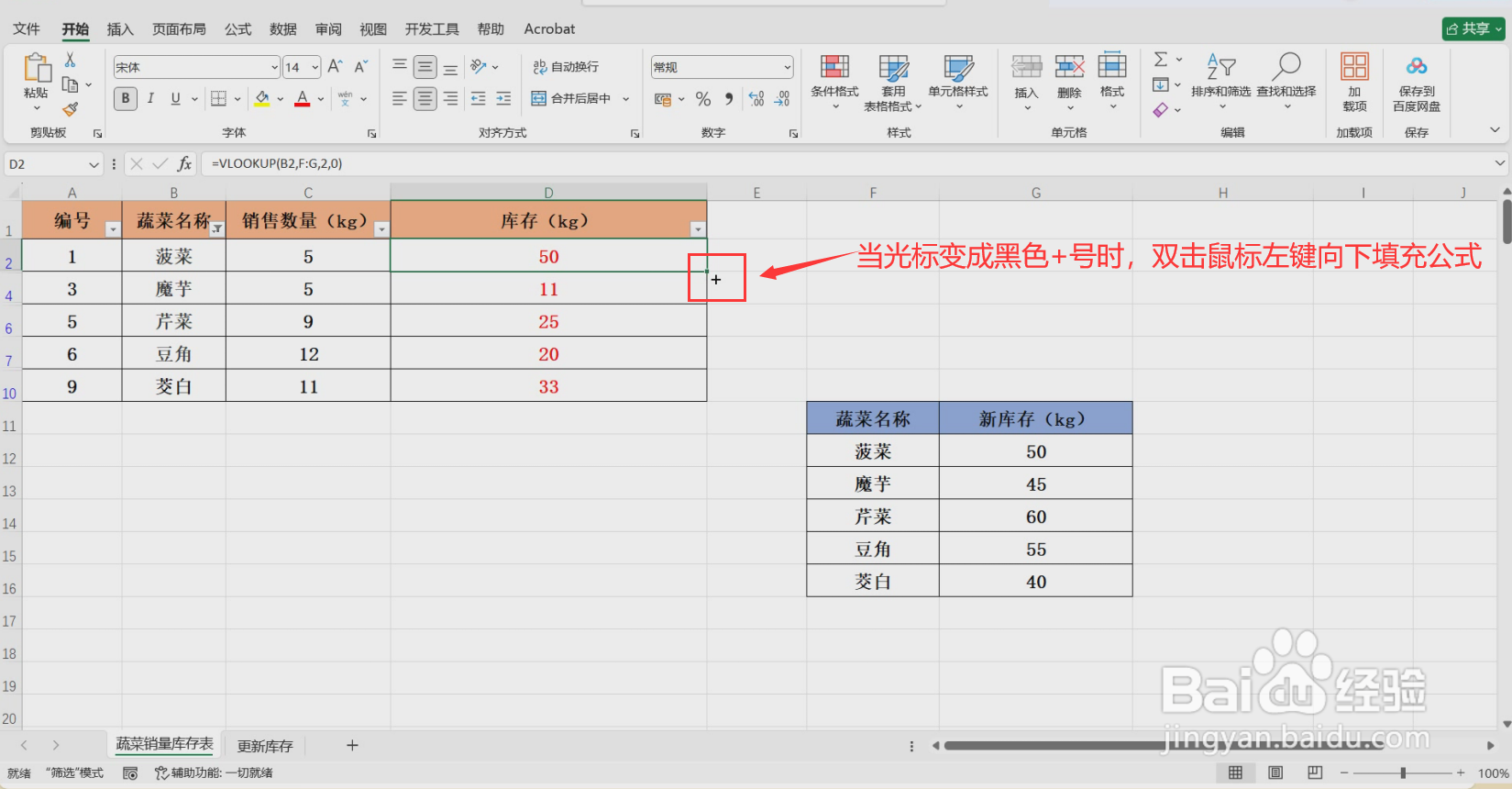This screenshot has width=1512, height=789.
Task: Click the increase decimal icon
Action: pos(756,98)
